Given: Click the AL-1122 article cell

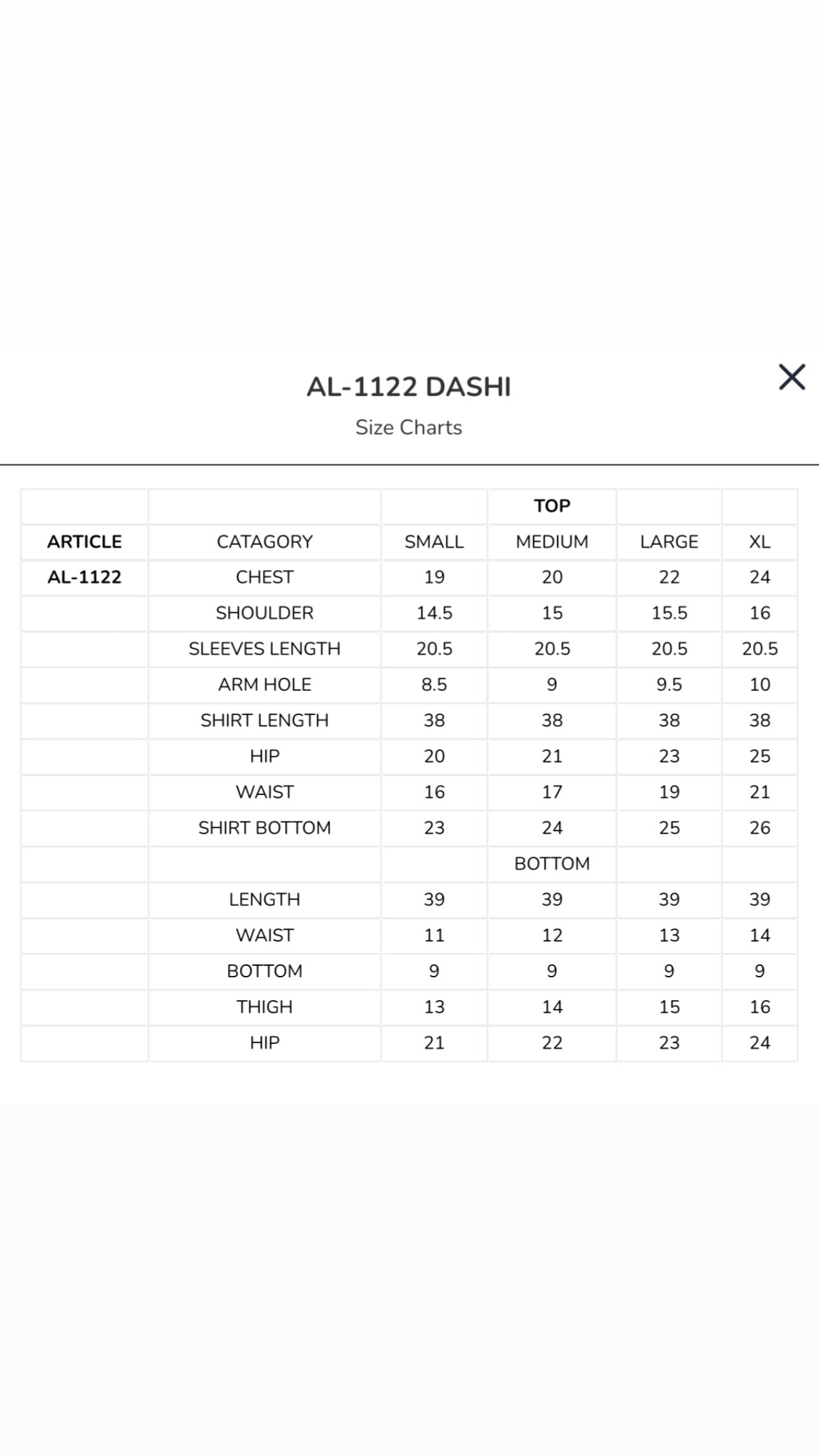Looking at the screenshot, I should click(84, 577).
